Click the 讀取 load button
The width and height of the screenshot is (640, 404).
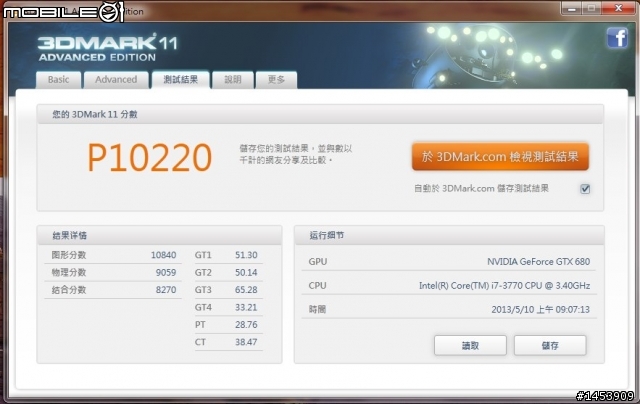[470, 346]
